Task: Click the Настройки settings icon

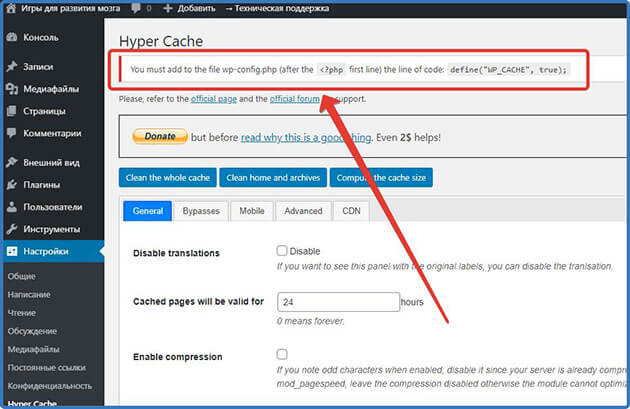Action: [12, 252]
